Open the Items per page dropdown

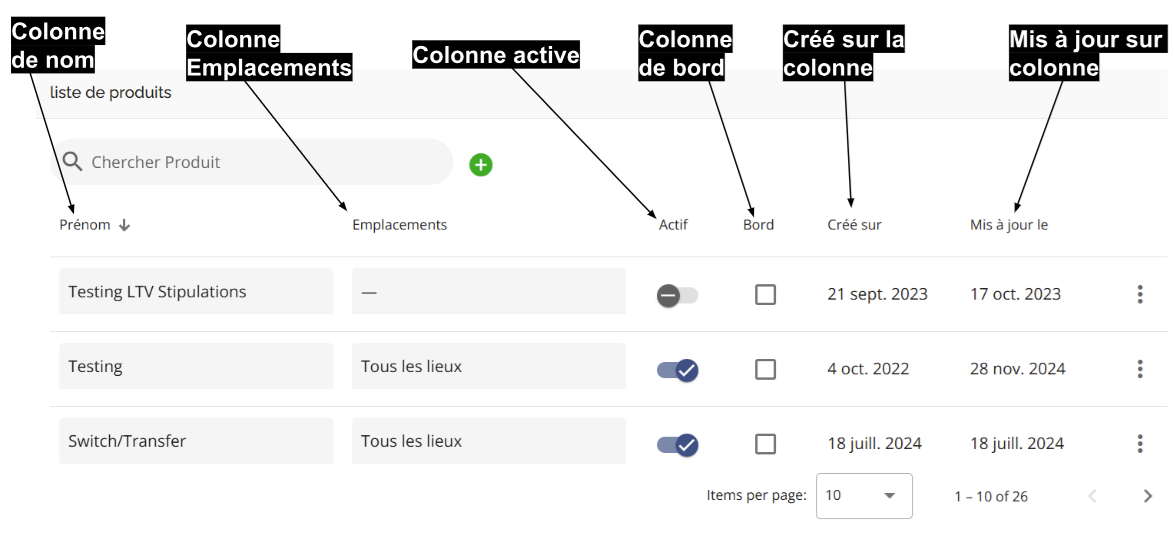click(x=864, y=495)
